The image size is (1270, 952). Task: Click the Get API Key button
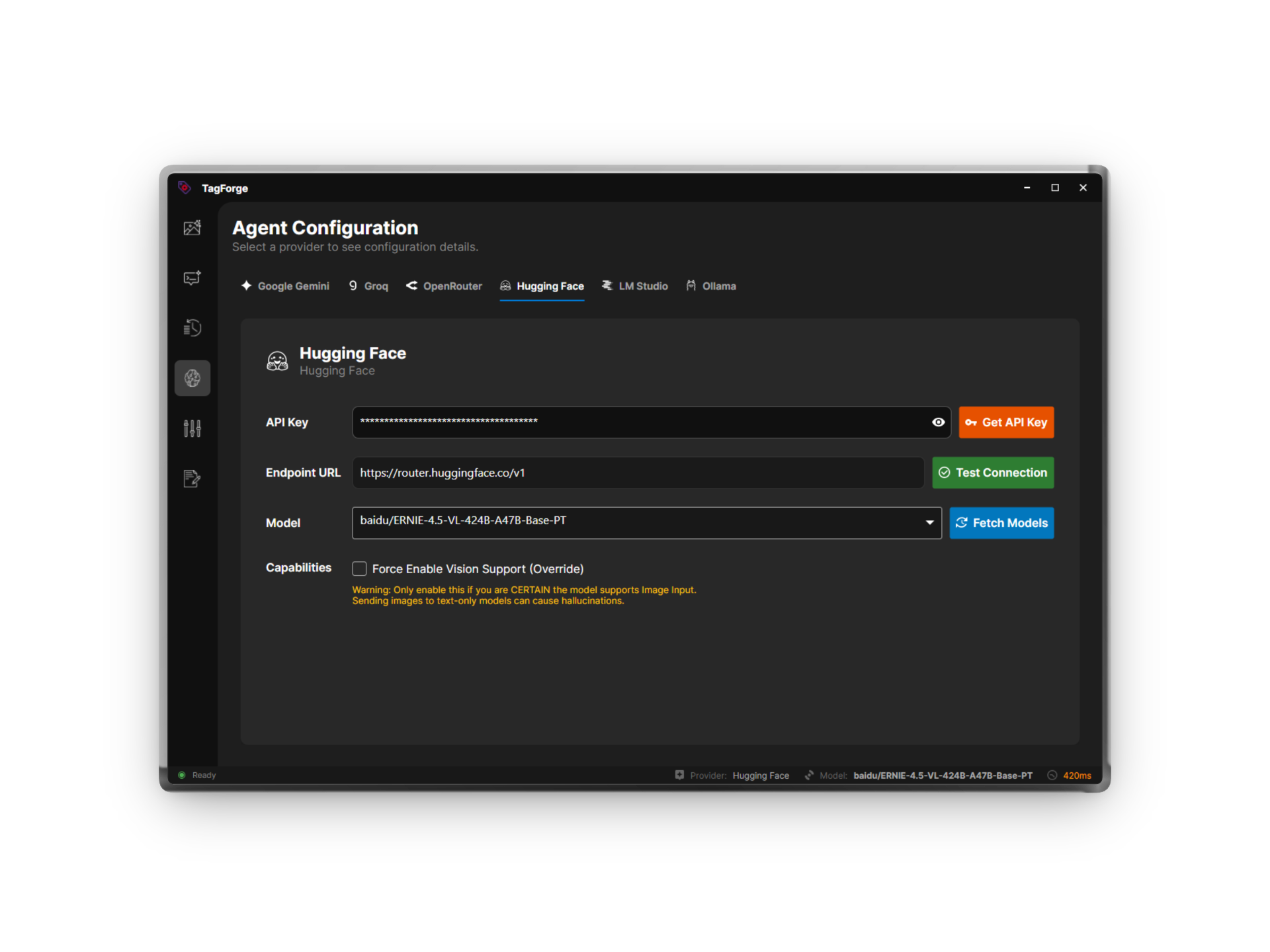tap(1006, 422)
